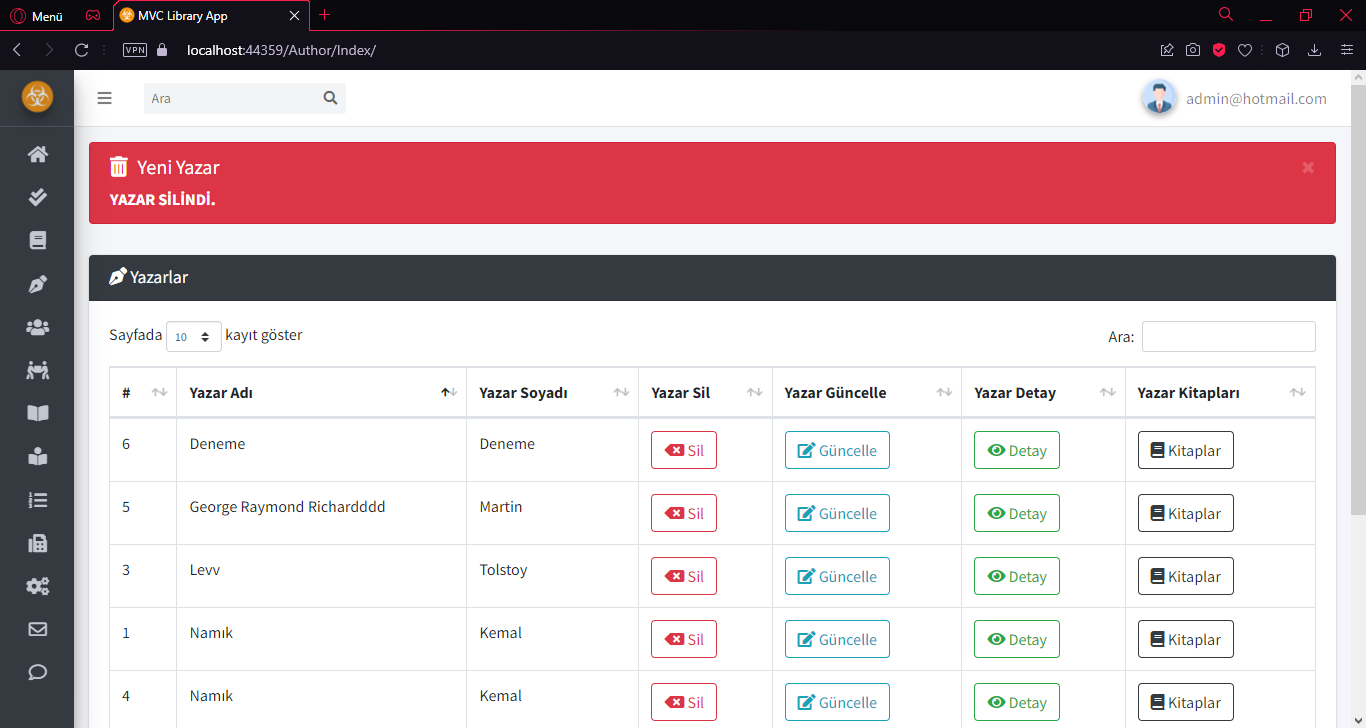Click the admin avatar picture
This screenshot has height=728, width=1366.
(x=1158, y=97)
